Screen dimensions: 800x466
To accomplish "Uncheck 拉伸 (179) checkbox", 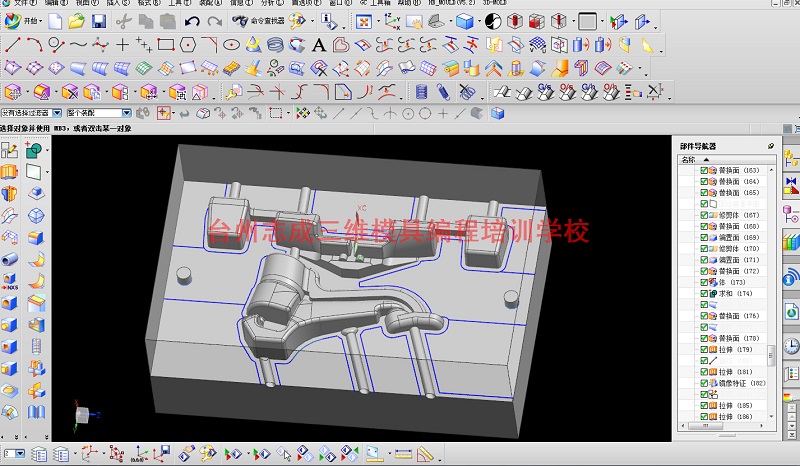I will 704,350.
